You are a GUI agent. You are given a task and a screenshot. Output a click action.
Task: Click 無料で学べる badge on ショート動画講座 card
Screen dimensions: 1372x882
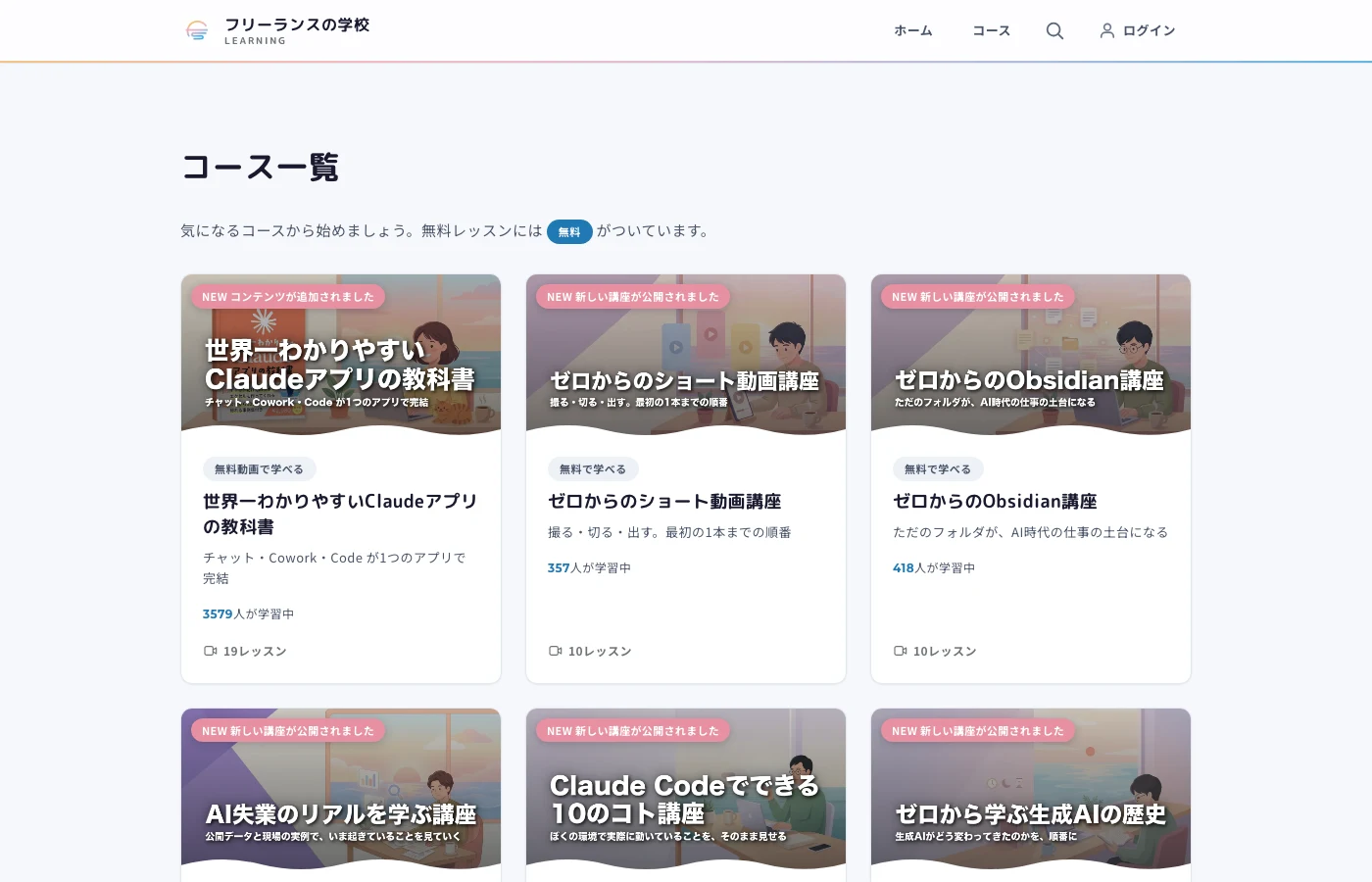tap(593, 469)
